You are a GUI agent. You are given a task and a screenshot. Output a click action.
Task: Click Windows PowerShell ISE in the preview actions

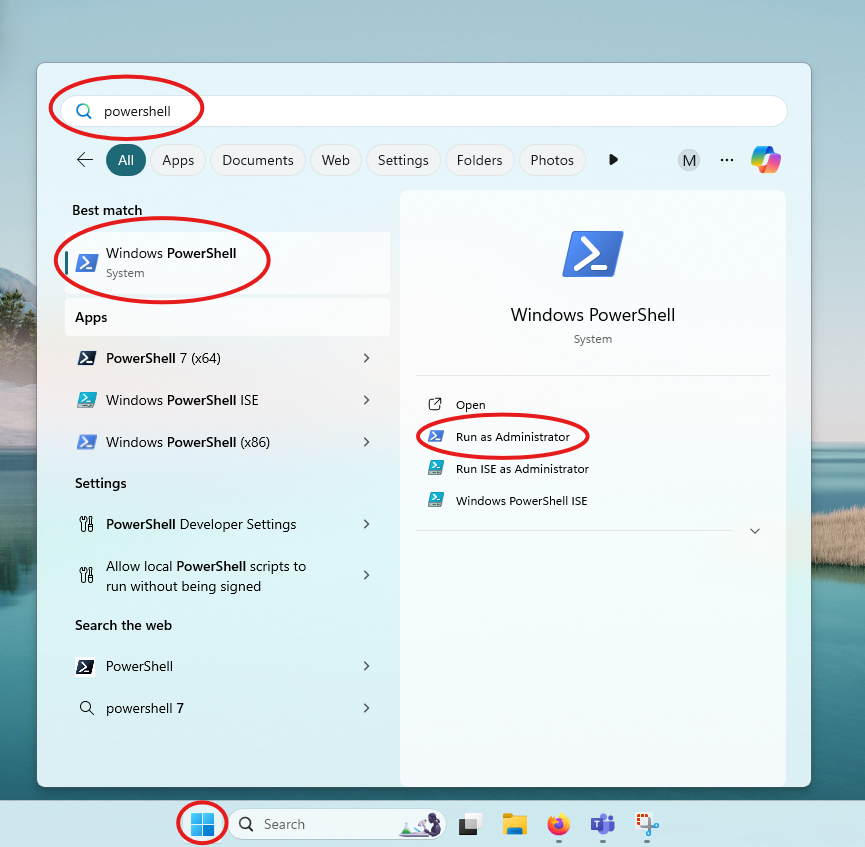(521, 501)
